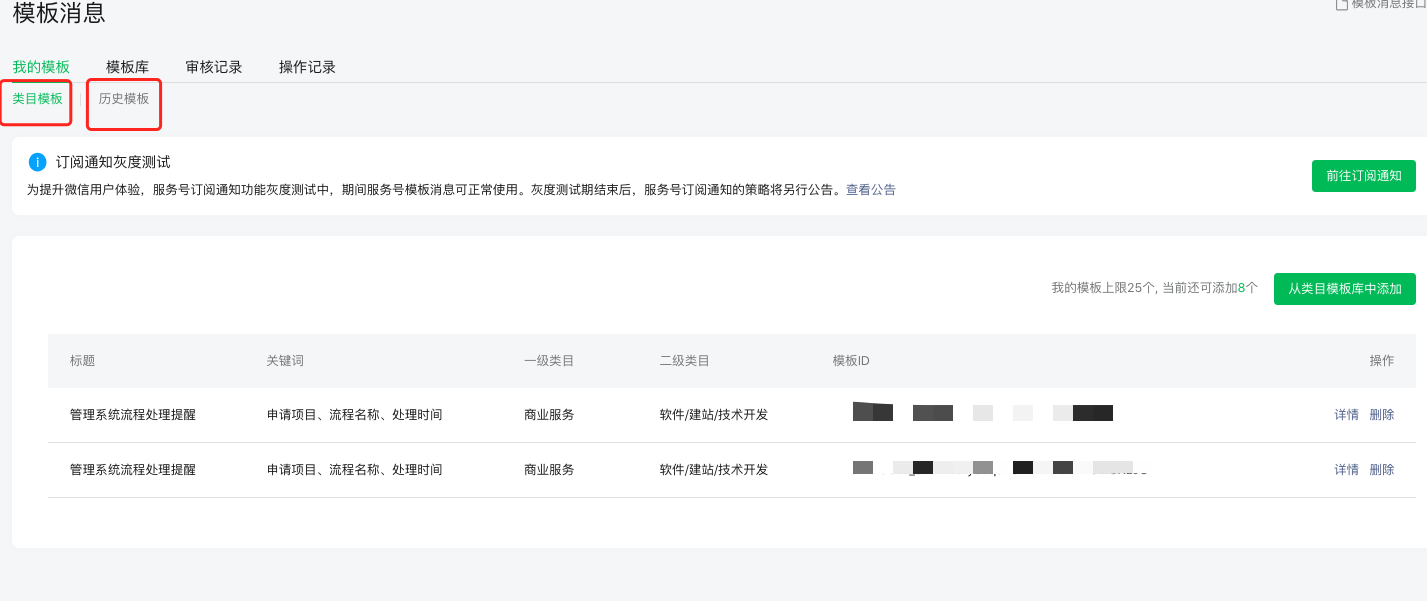Screen dimensions: 1427x601
Task: Open the 查看公告 link
Action: [870, 190]
